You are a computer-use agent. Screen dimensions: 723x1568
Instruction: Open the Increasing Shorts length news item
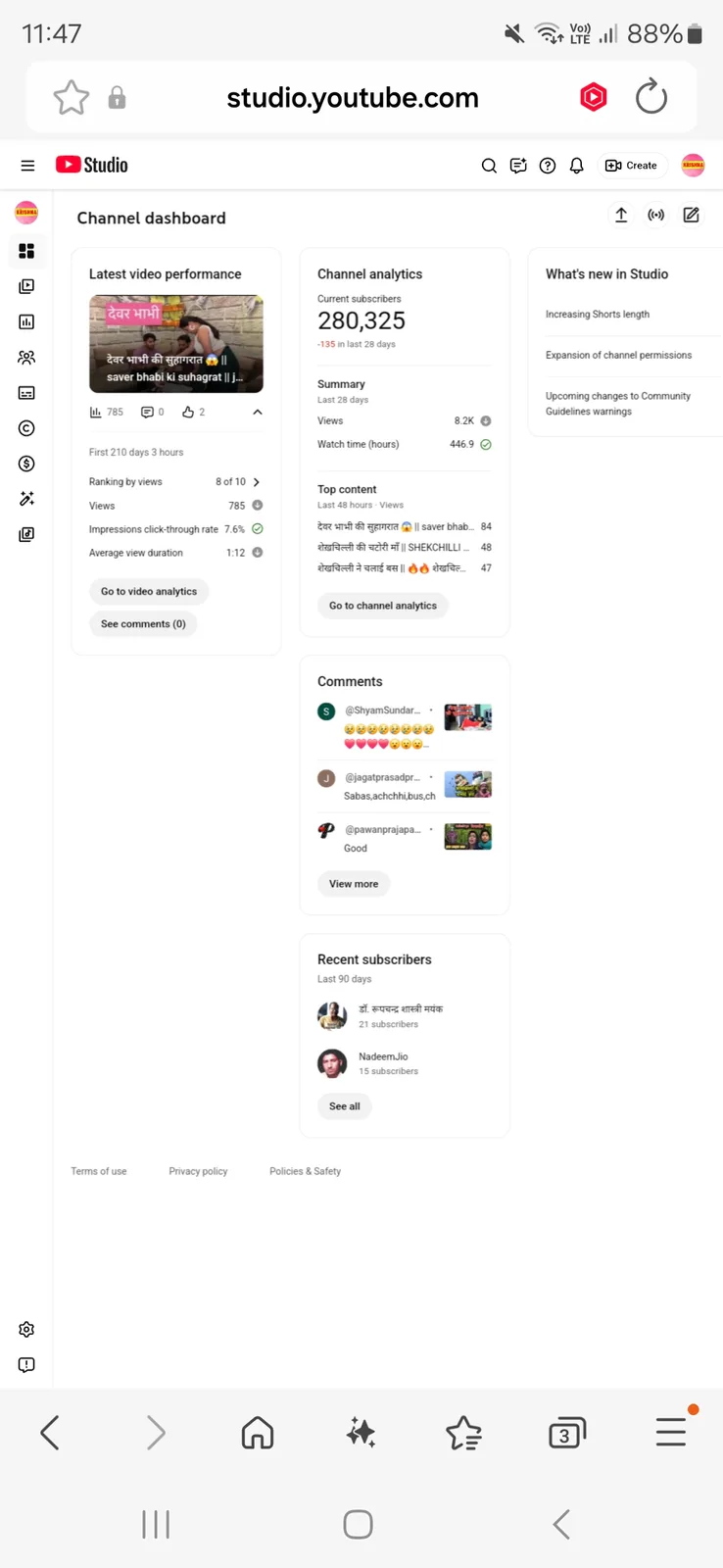click(x=598, y=315)
